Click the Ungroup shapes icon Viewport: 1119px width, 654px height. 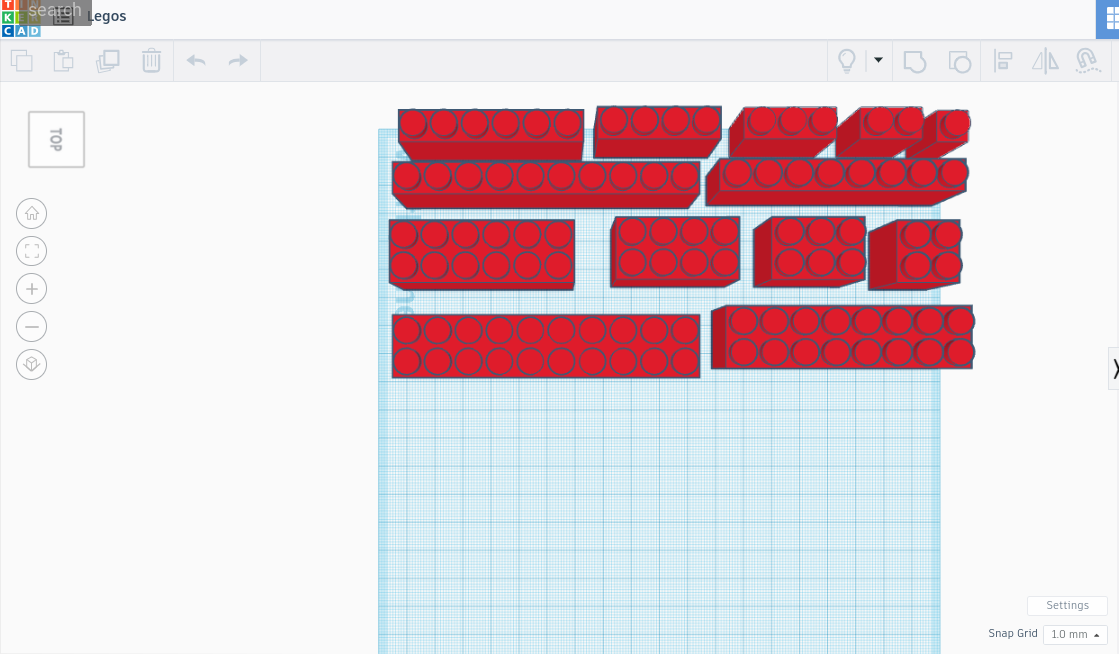coord(959,61)
